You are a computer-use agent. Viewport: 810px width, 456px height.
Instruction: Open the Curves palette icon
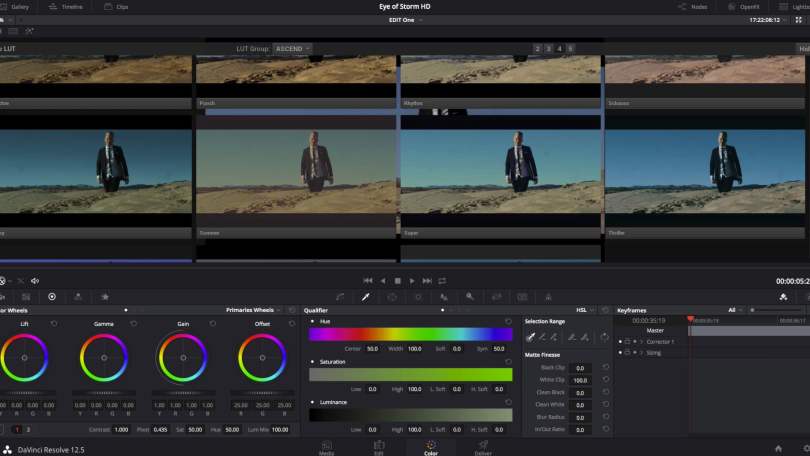[340, 297]
